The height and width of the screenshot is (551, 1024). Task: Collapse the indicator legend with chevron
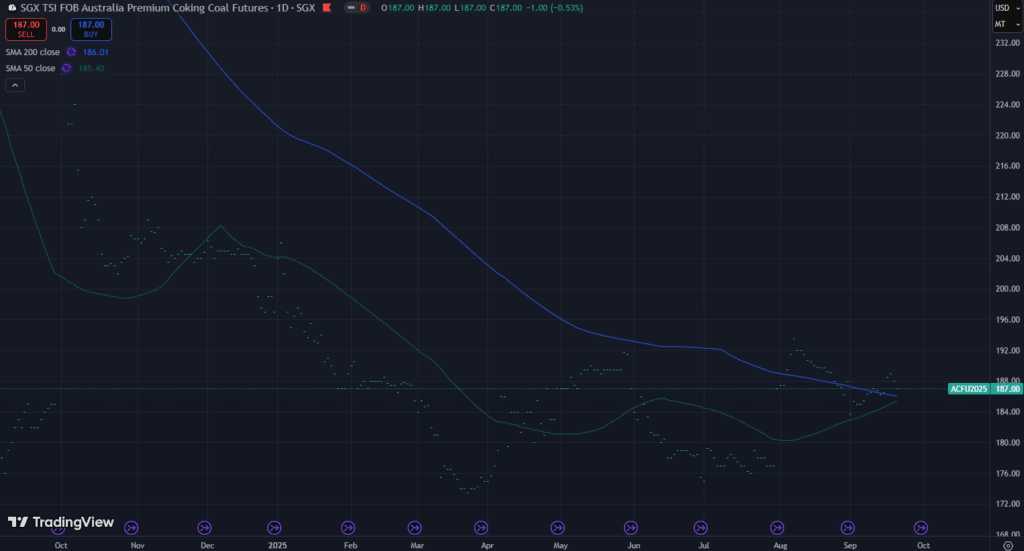pos(14,85)
